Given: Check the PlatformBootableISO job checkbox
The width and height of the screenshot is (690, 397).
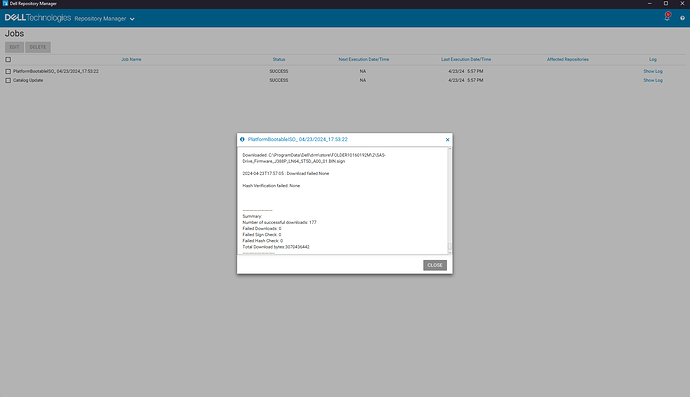Looking at the screenshot, I should [x=8, y=71].
